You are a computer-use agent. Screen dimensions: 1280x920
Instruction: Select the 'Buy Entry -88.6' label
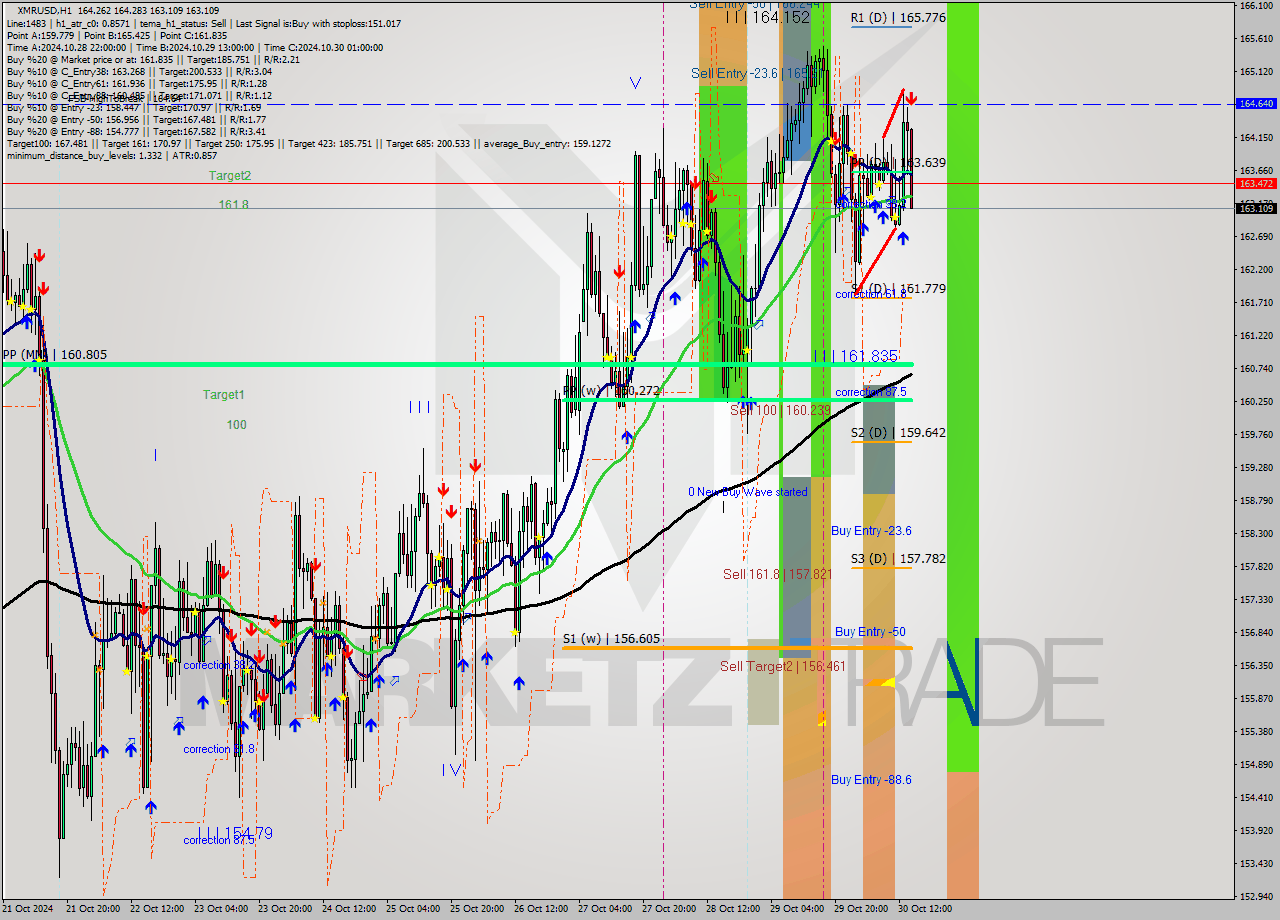pos(871,780)
